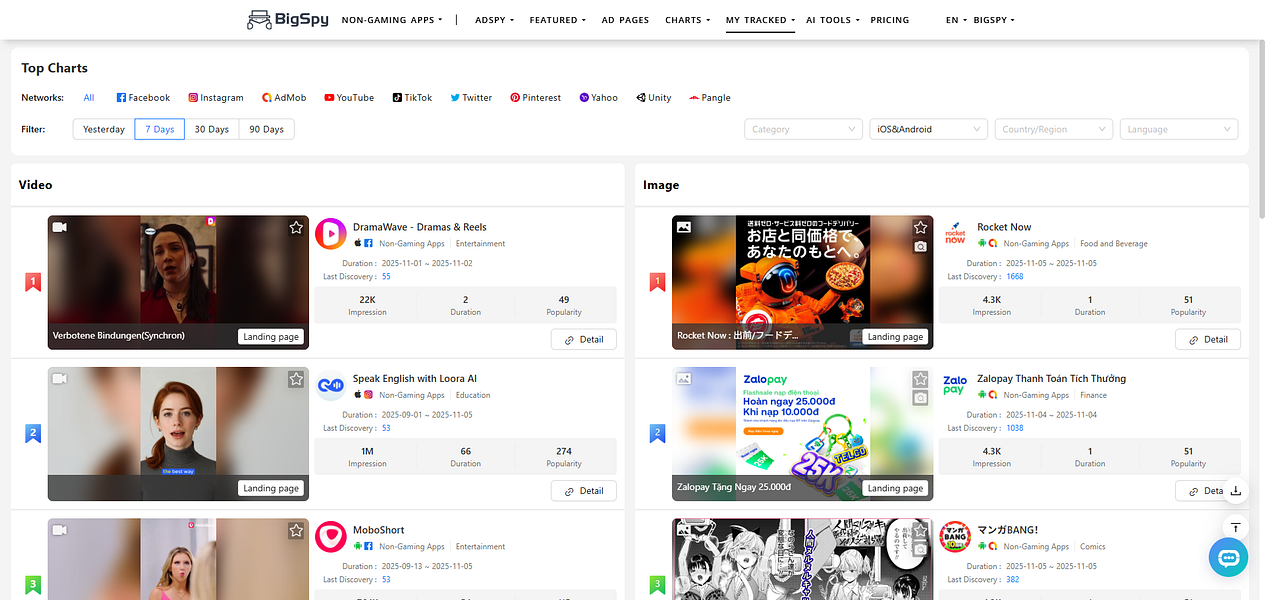Expand the Non-Gaming Apps menu
This screenshot has height=600, width=1265.
click(x=392, y=20)
